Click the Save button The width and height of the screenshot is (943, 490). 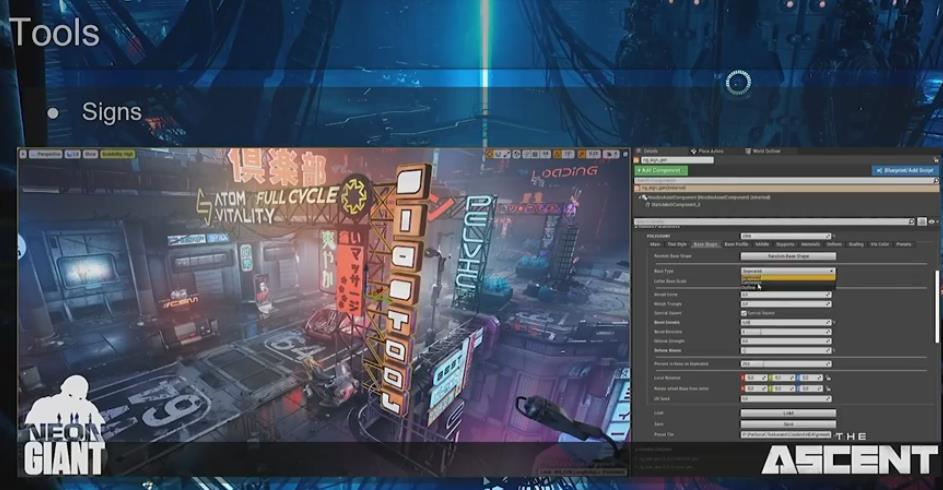point(788,424)
